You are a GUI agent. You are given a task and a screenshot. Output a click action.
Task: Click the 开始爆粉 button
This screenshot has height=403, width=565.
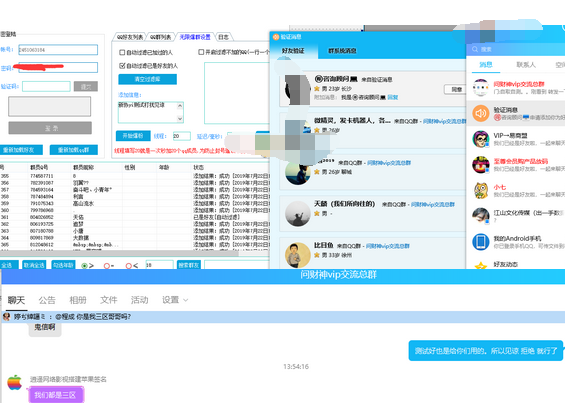133,136
